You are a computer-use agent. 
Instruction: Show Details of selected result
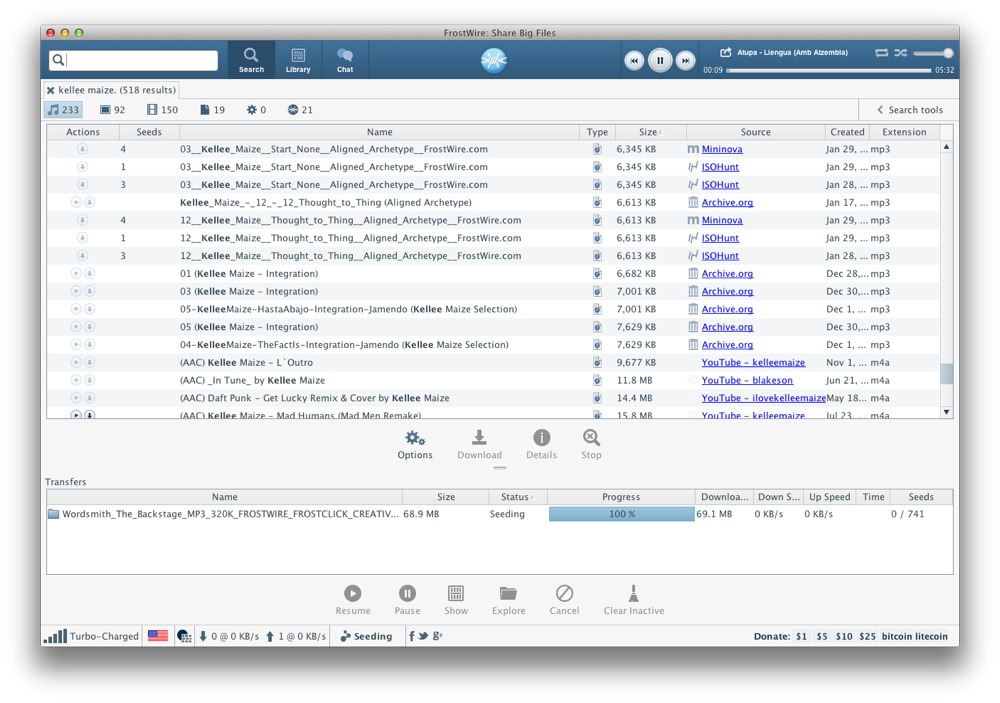[541, 445]
